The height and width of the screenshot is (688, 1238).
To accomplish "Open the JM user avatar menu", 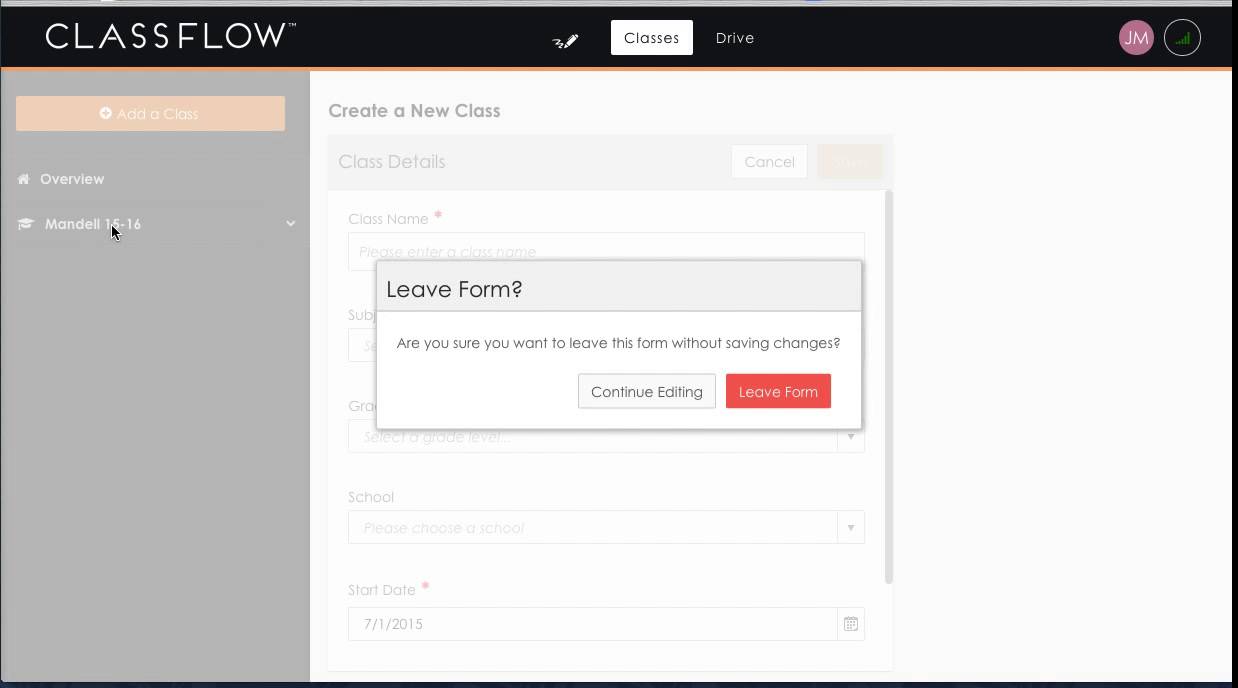I will (x=1136, y=38).
